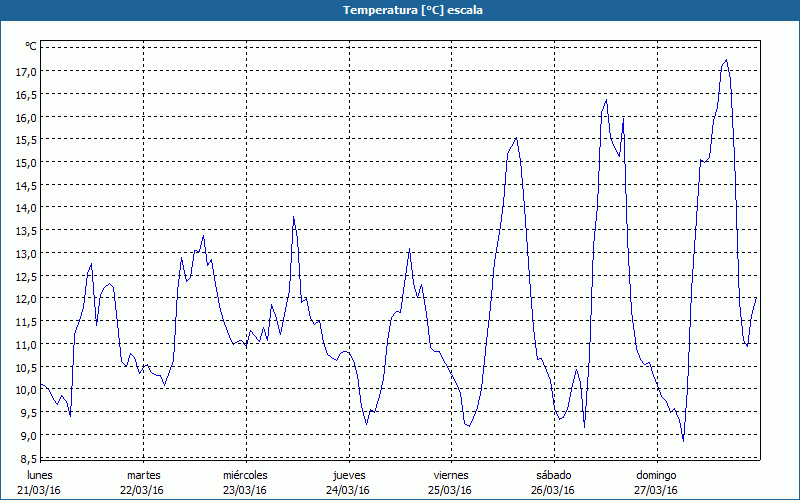Viewport: 800px width, 500px height.
Task: Click the 23/03/16 date label
Action: 245,490
